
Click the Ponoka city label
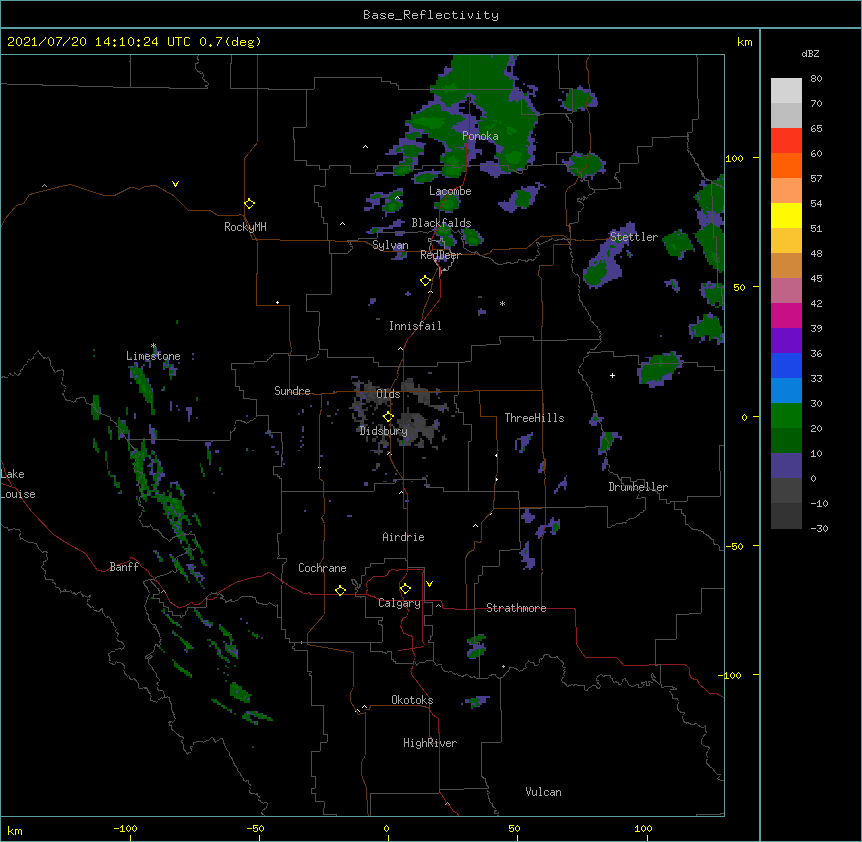coord(480,136)
